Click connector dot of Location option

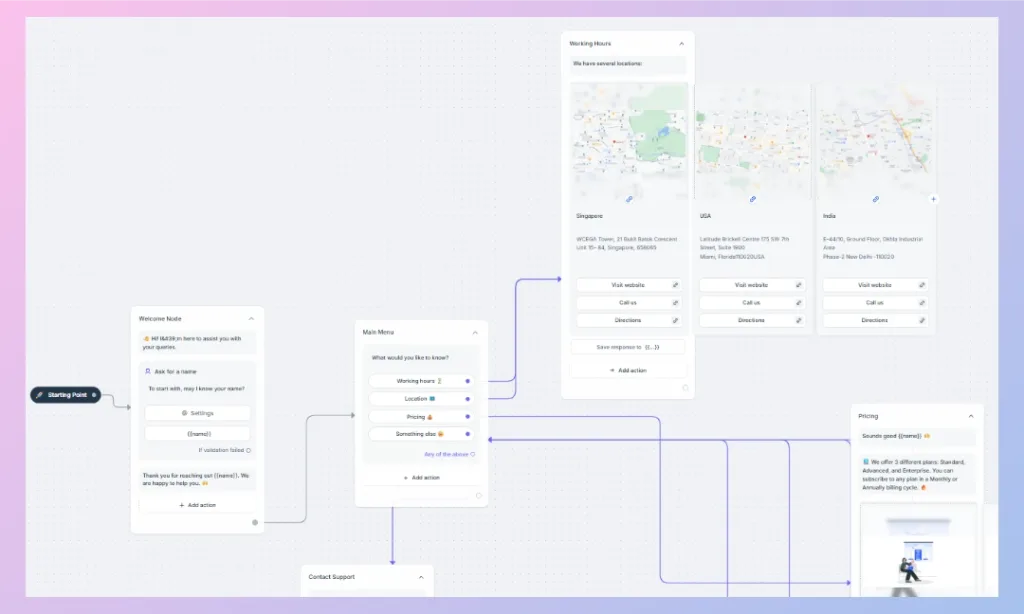tap(468, 398)
